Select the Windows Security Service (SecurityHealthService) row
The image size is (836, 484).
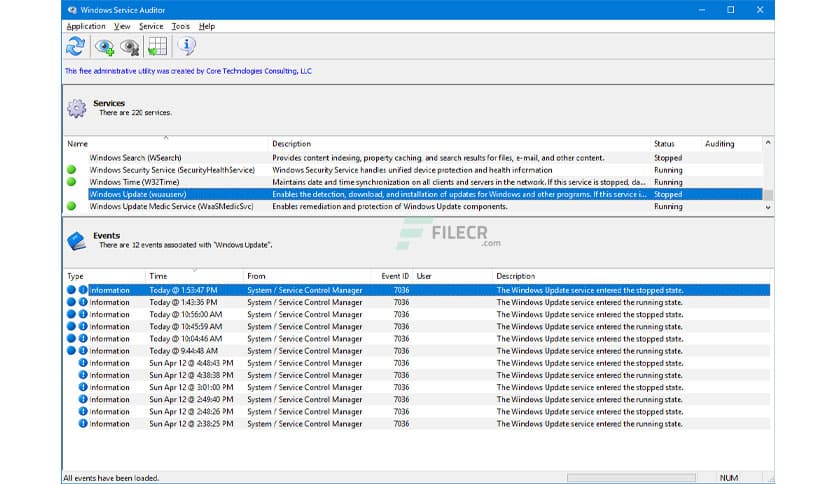[x=414, y=170]
